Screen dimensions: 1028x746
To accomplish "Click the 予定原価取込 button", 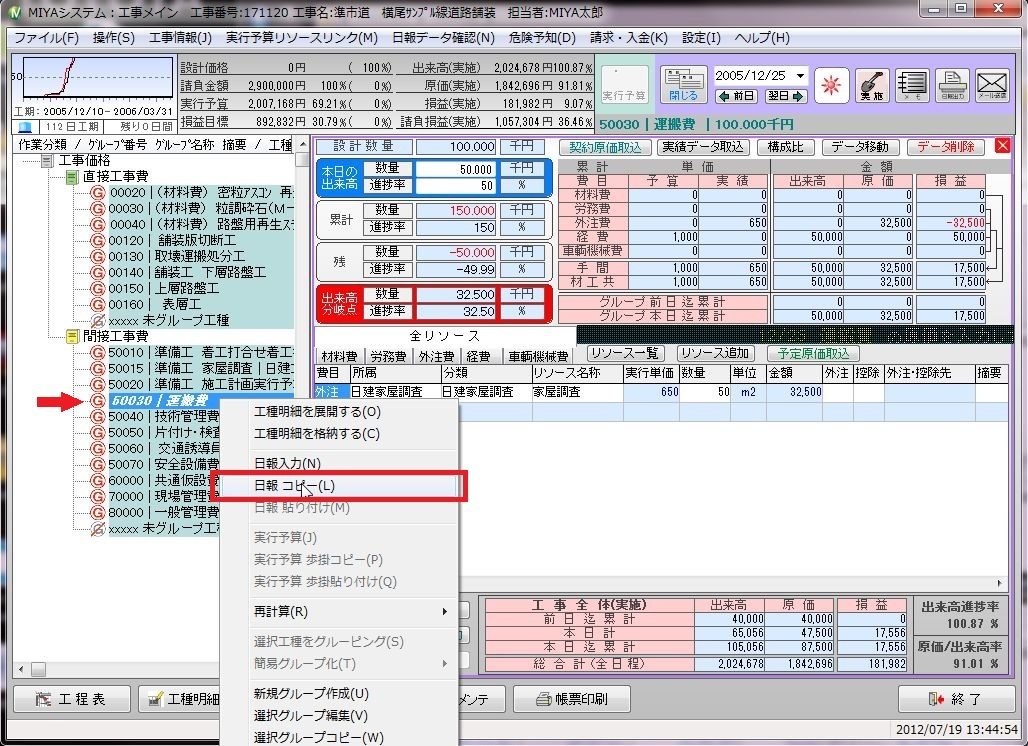I will 814,354.
